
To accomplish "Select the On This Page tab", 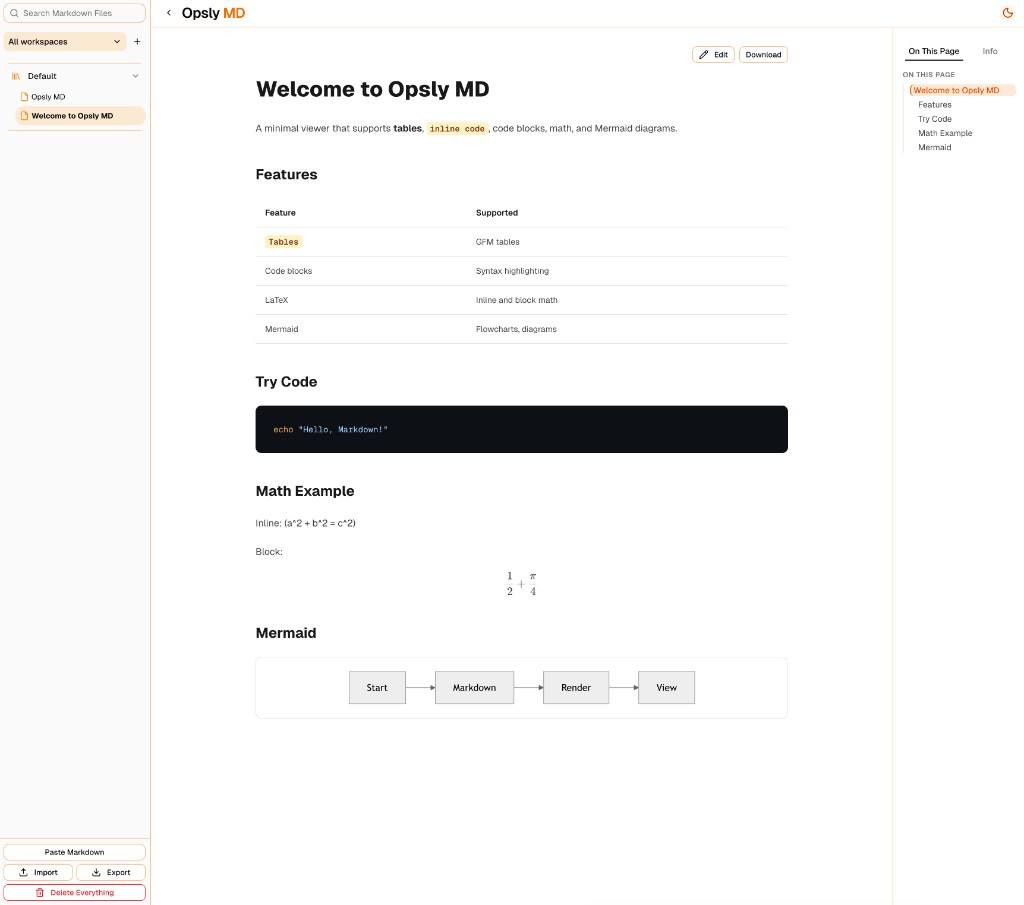I will [933, 51].
